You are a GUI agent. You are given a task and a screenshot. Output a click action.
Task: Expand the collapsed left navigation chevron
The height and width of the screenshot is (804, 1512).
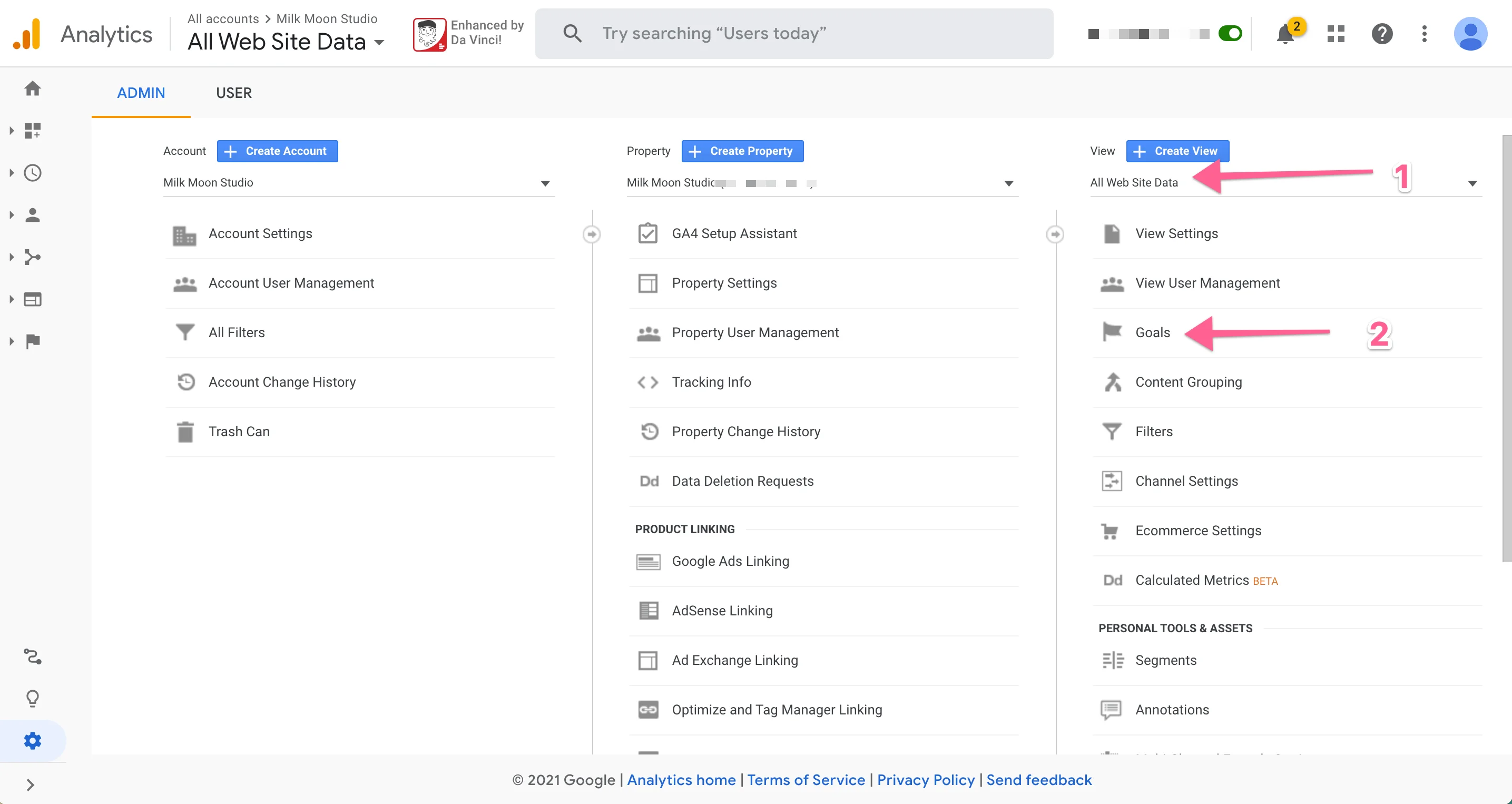(x=31, y=785)
